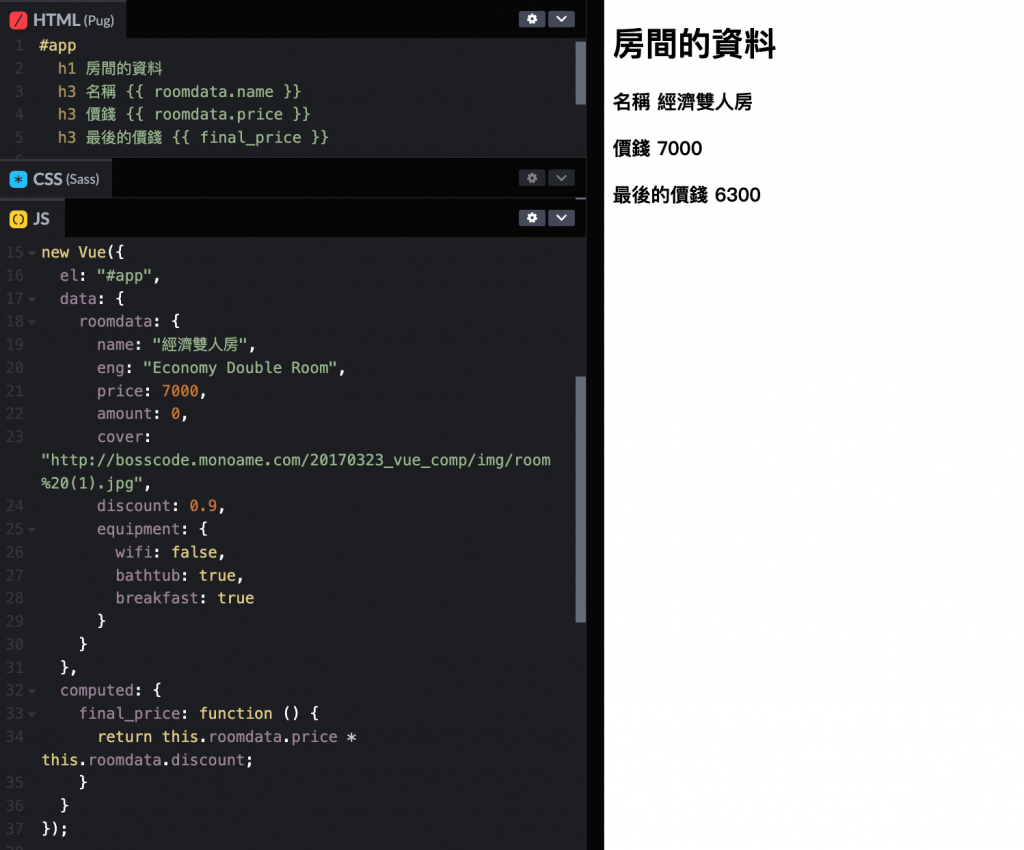
Task: Click 'final_price' in HTML line 5
Action: (x=251, y=138)
